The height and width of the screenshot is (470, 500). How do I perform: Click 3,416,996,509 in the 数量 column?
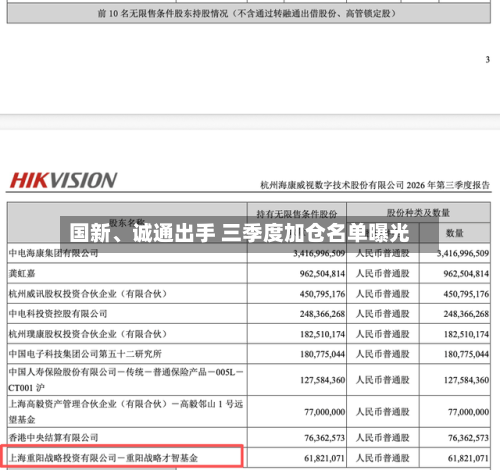463,254
